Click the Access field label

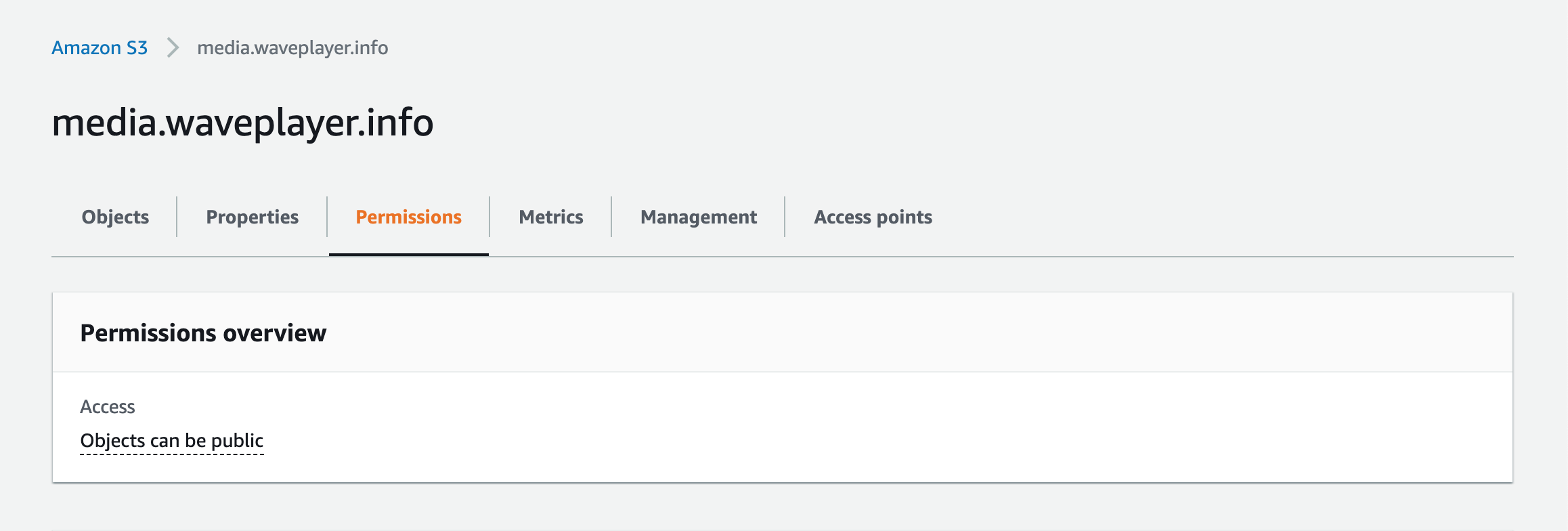[x=108, y=406]
